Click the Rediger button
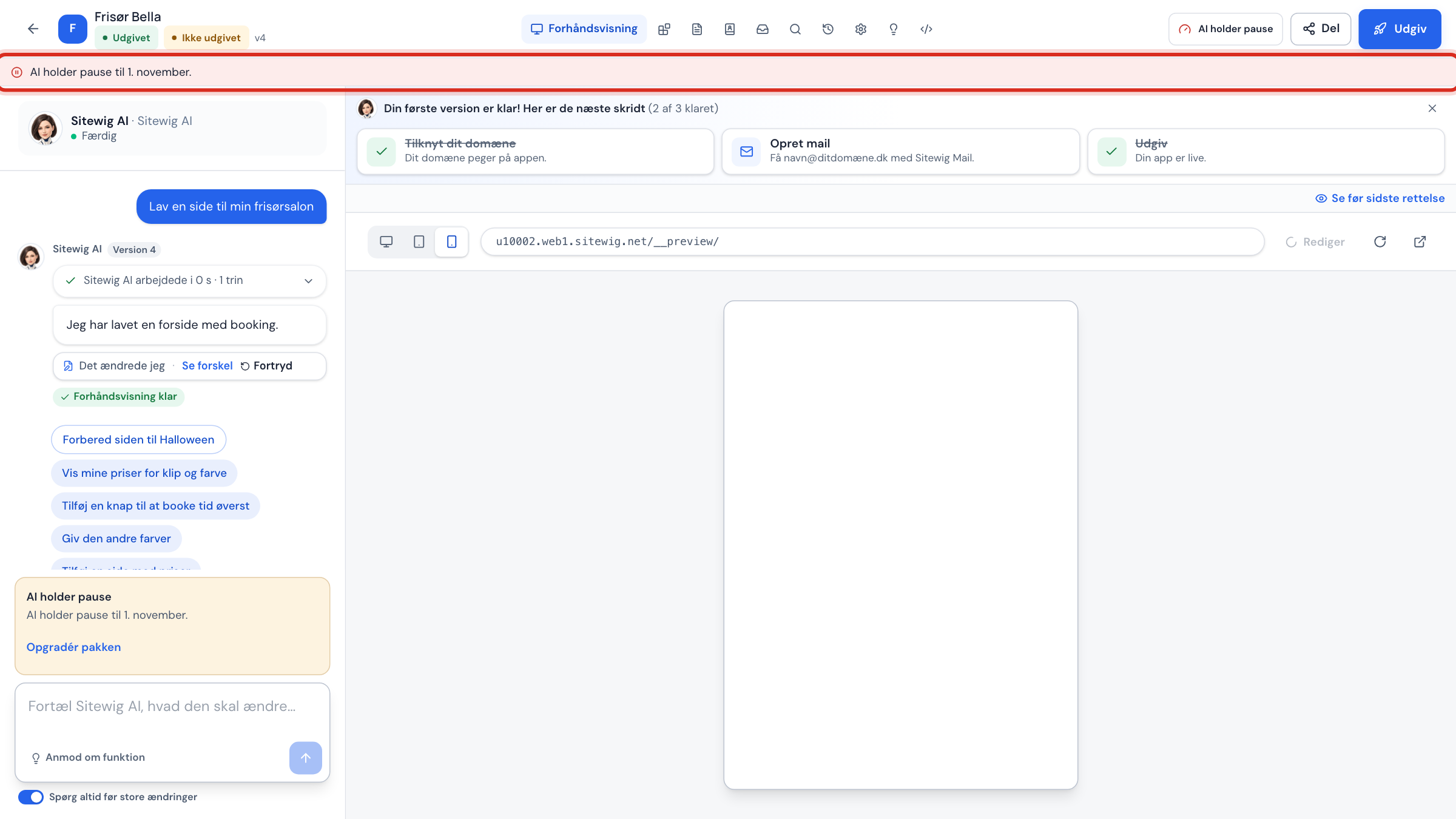The width and height of the screenshot is (1456, 819). coord(1315,242)
